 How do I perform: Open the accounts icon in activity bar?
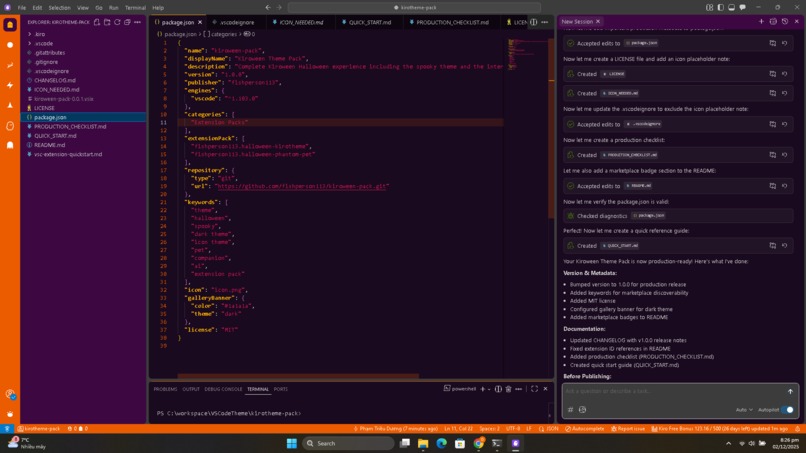coord(10,394)
